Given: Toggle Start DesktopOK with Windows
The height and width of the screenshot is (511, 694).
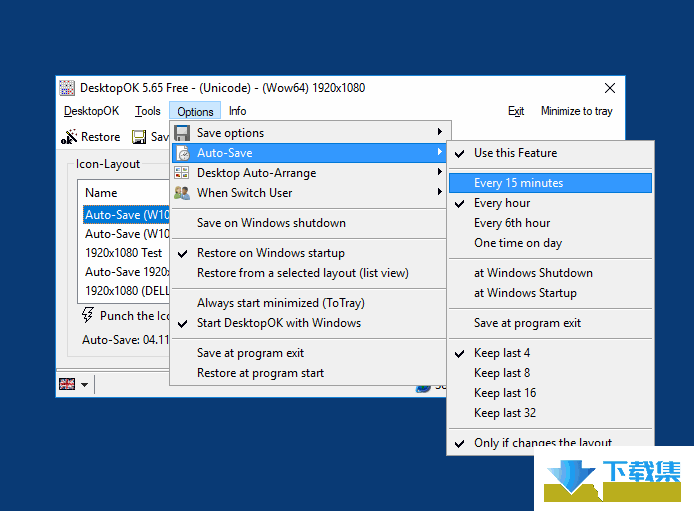Looking at the screenshot, I should (308, 323).
